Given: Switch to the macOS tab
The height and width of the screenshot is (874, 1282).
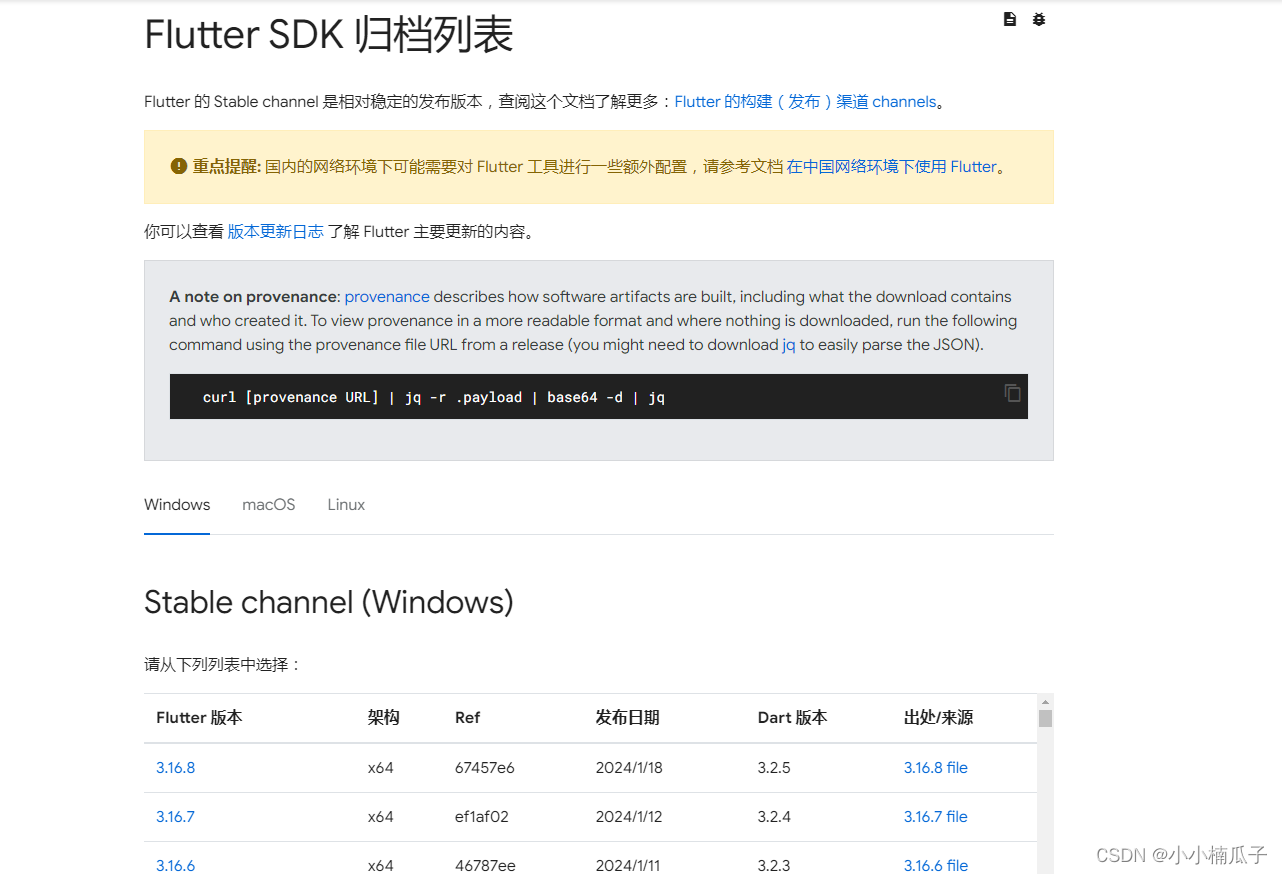Looking at the screenshot, I should click(x=269, y=505).
